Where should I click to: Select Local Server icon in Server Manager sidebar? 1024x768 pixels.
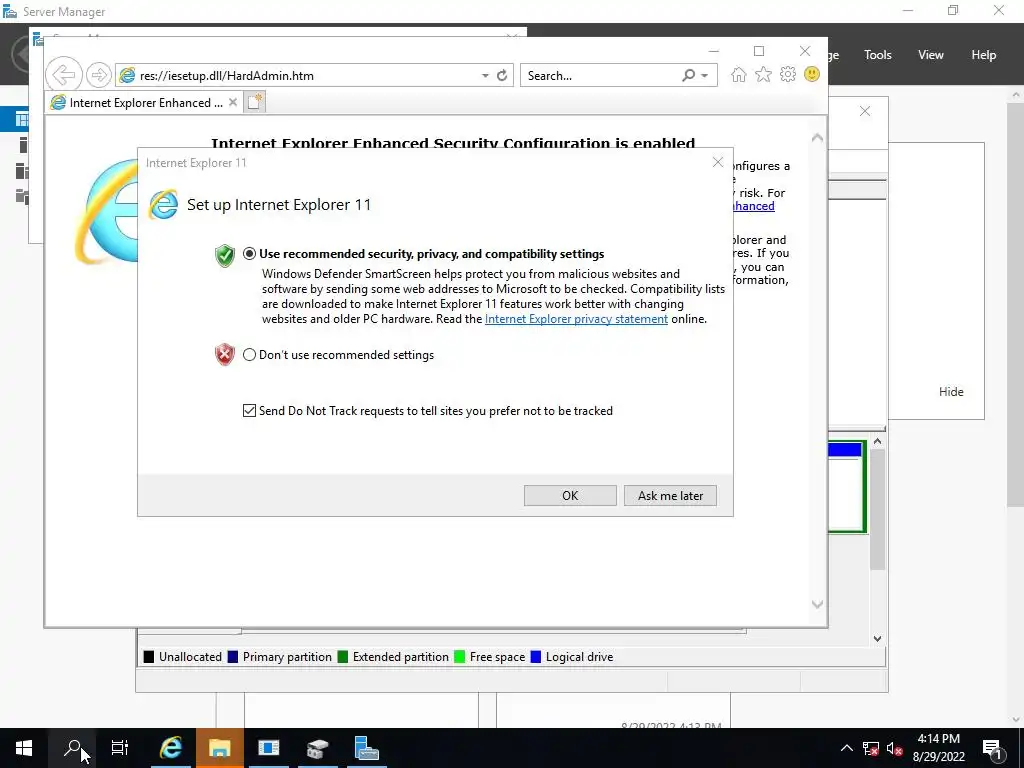23,145
